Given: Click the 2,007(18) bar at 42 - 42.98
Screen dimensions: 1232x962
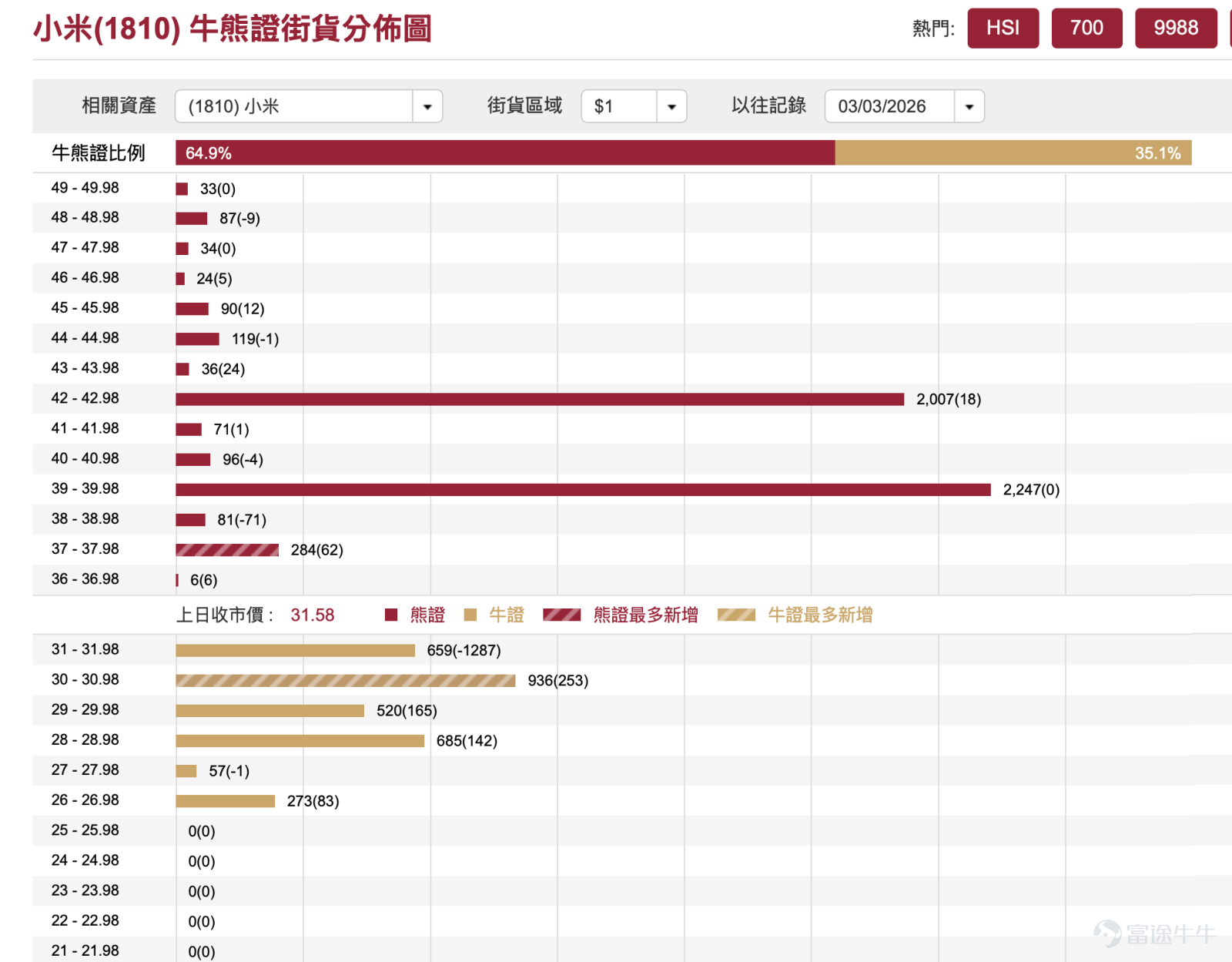Looking at the screenshot, I should pos(540,399).
